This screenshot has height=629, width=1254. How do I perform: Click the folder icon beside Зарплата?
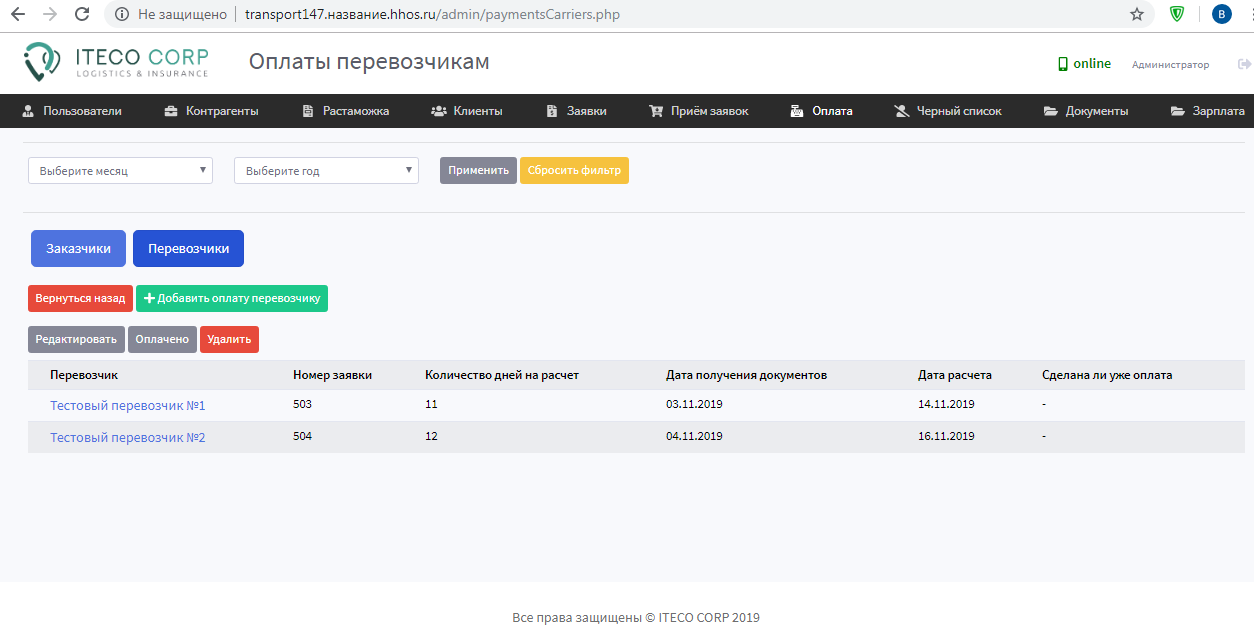coord(1178,111)
